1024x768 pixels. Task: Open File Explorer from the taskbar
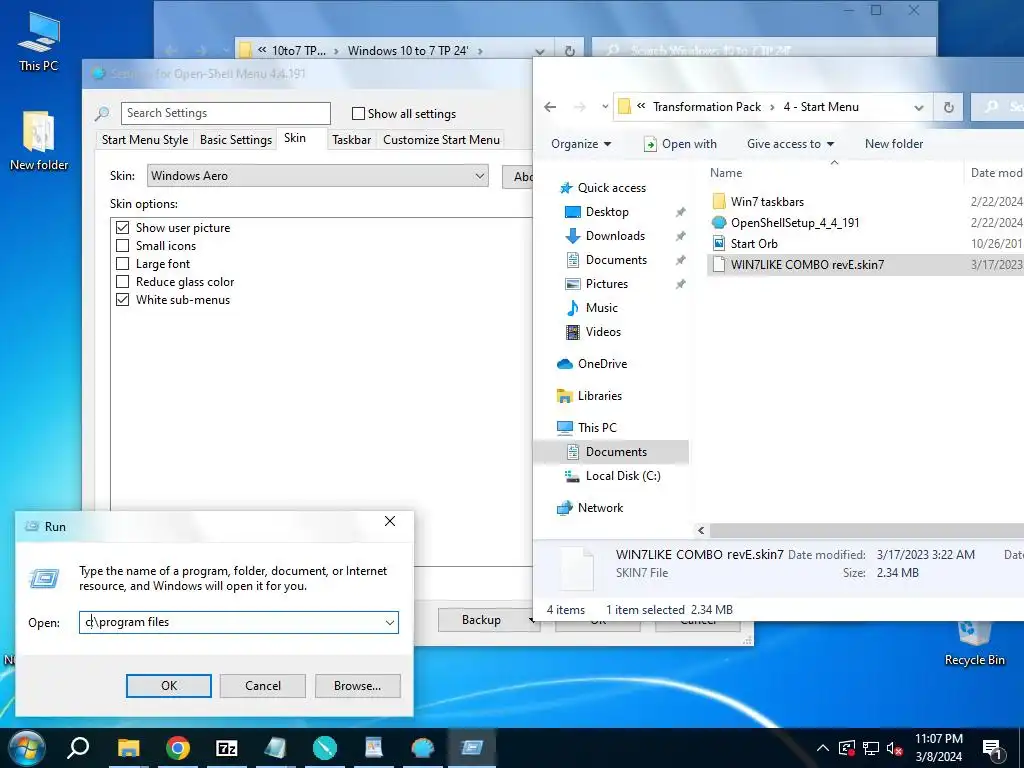point(128,748)
